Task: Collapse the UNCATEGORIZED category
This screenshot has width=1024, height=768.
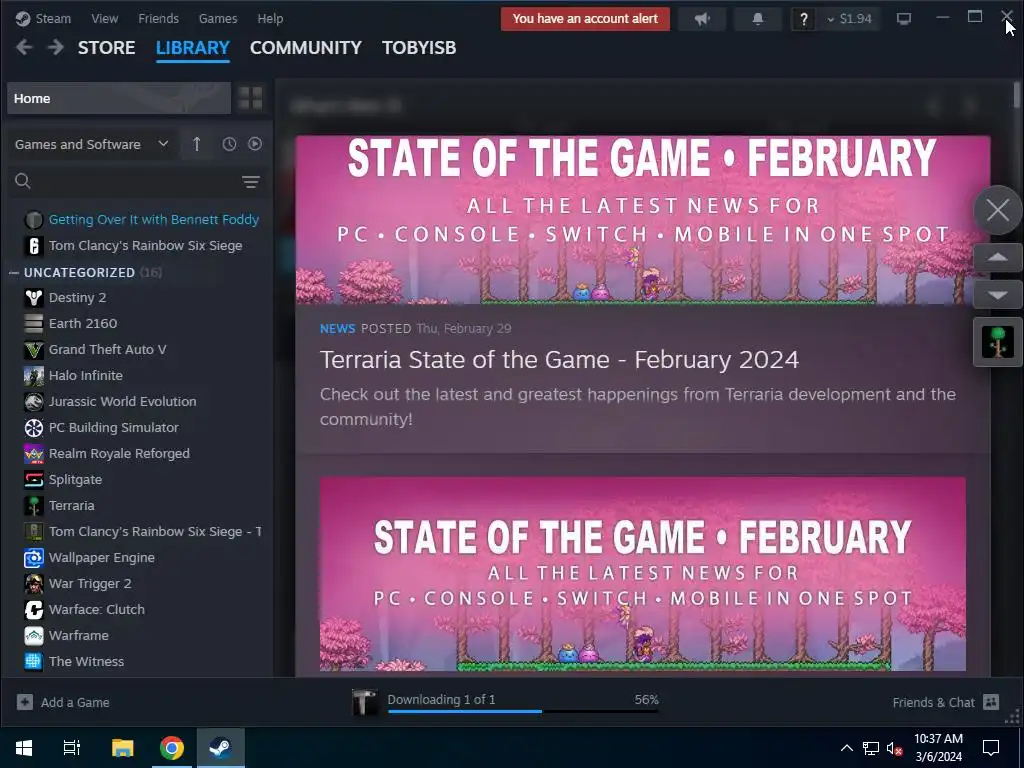Action: click(14, 273)
